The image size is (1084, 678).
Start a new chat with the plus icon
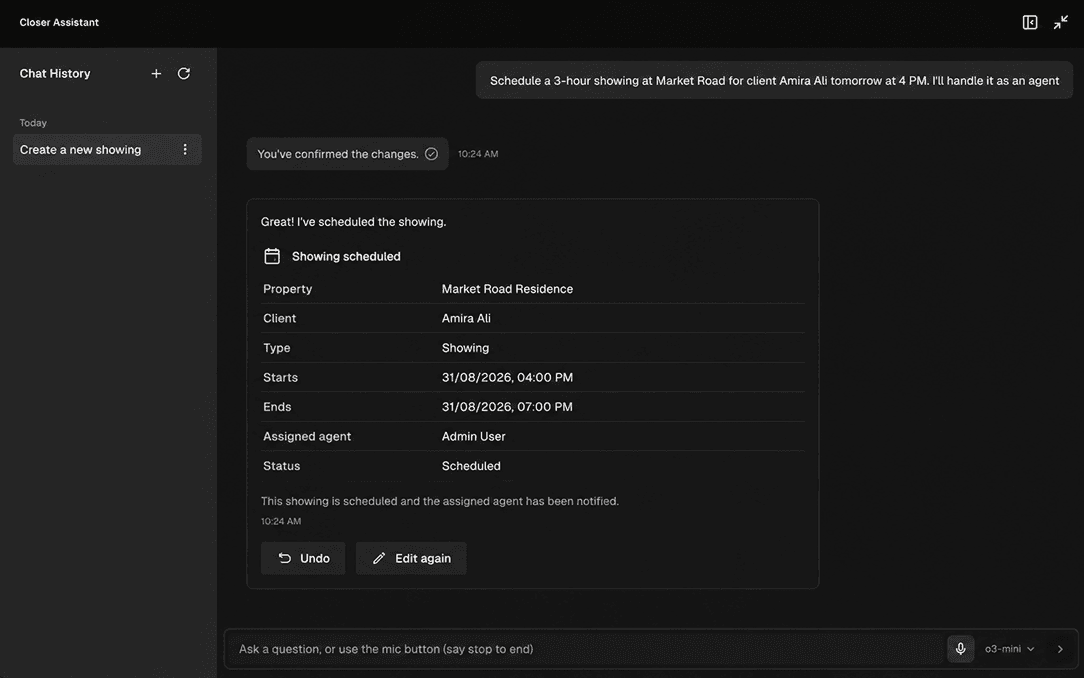click(156, 73)
